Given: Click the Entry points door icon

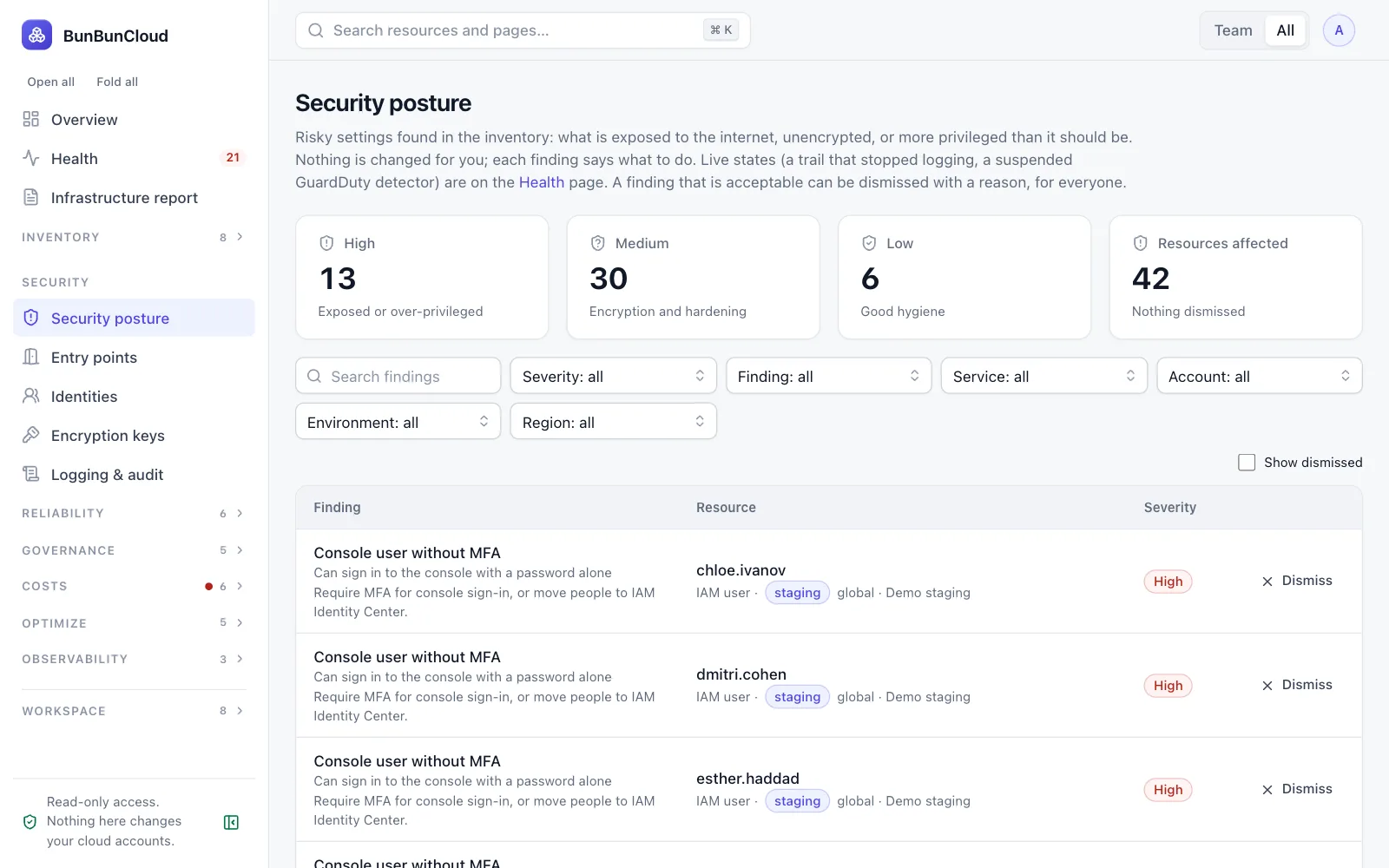Looking at the screenshot, I should [31, 357].
